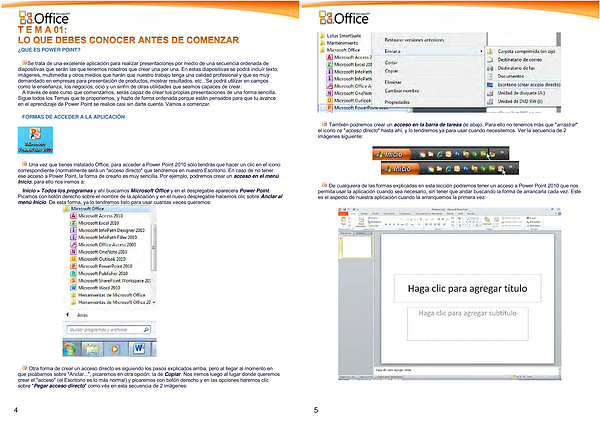Viewport: 600px width, 424px height.
Task: Launch Microsoft Excel 2010 from the programs list
Action: click(x=95, y=223)
